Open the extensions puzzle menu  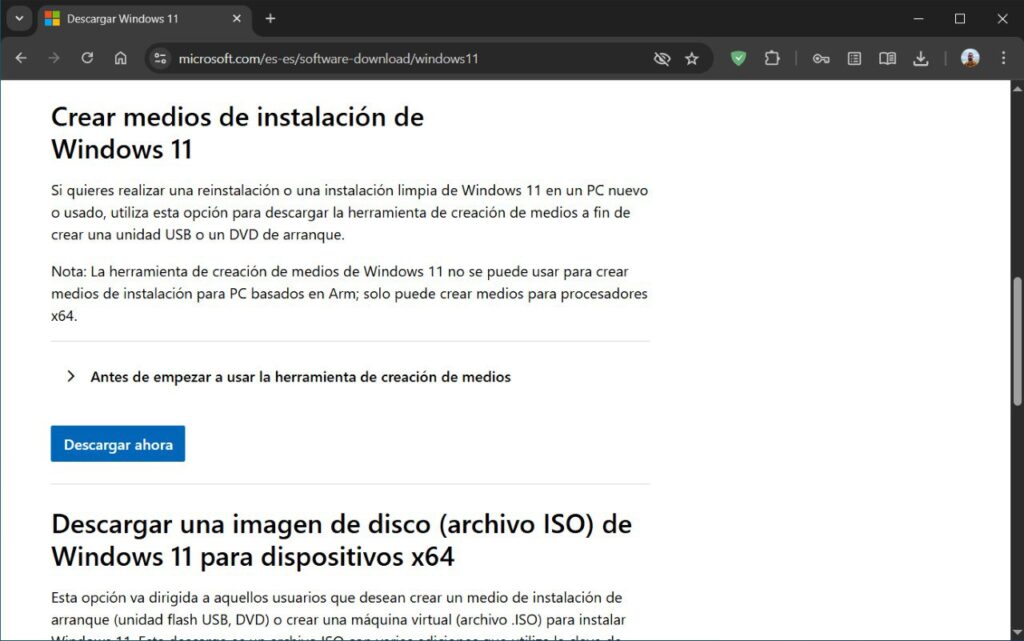[x=772, y=59]
